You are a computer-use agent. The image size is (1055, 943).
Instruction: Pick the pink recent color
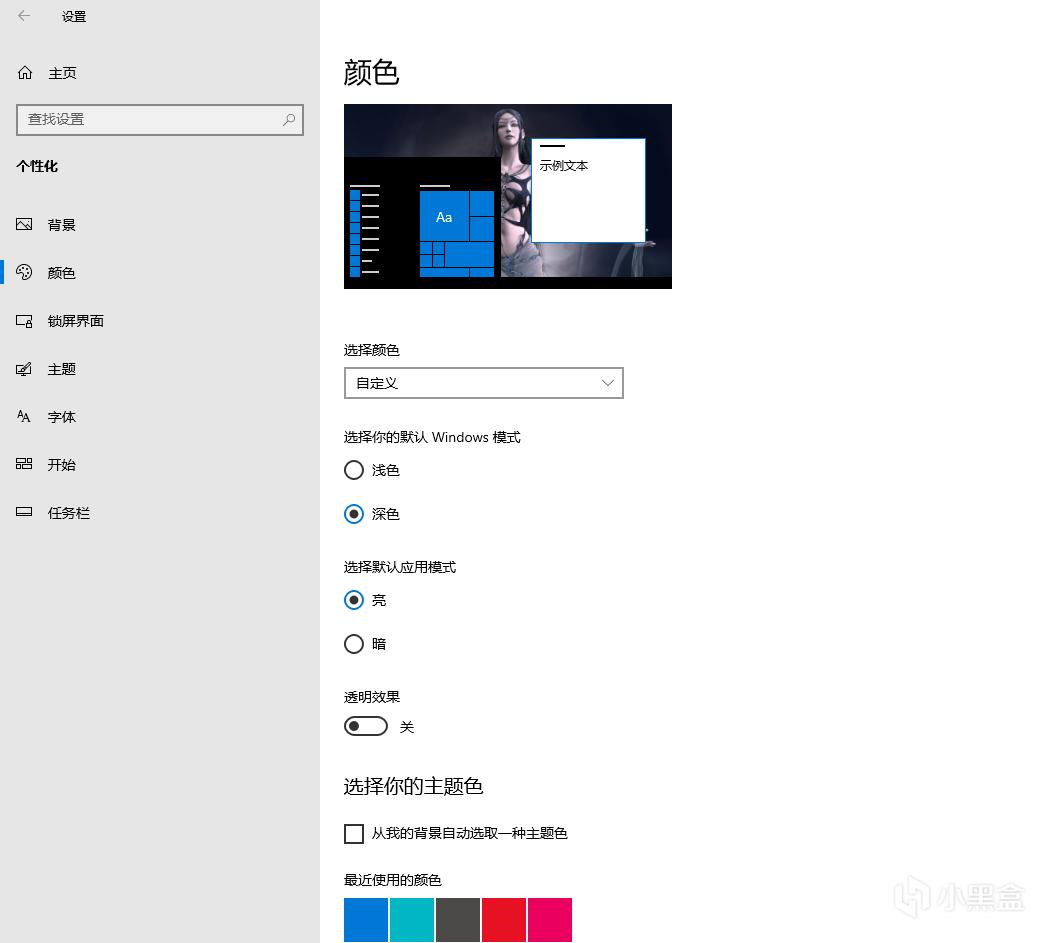click(x=550, y=920)
